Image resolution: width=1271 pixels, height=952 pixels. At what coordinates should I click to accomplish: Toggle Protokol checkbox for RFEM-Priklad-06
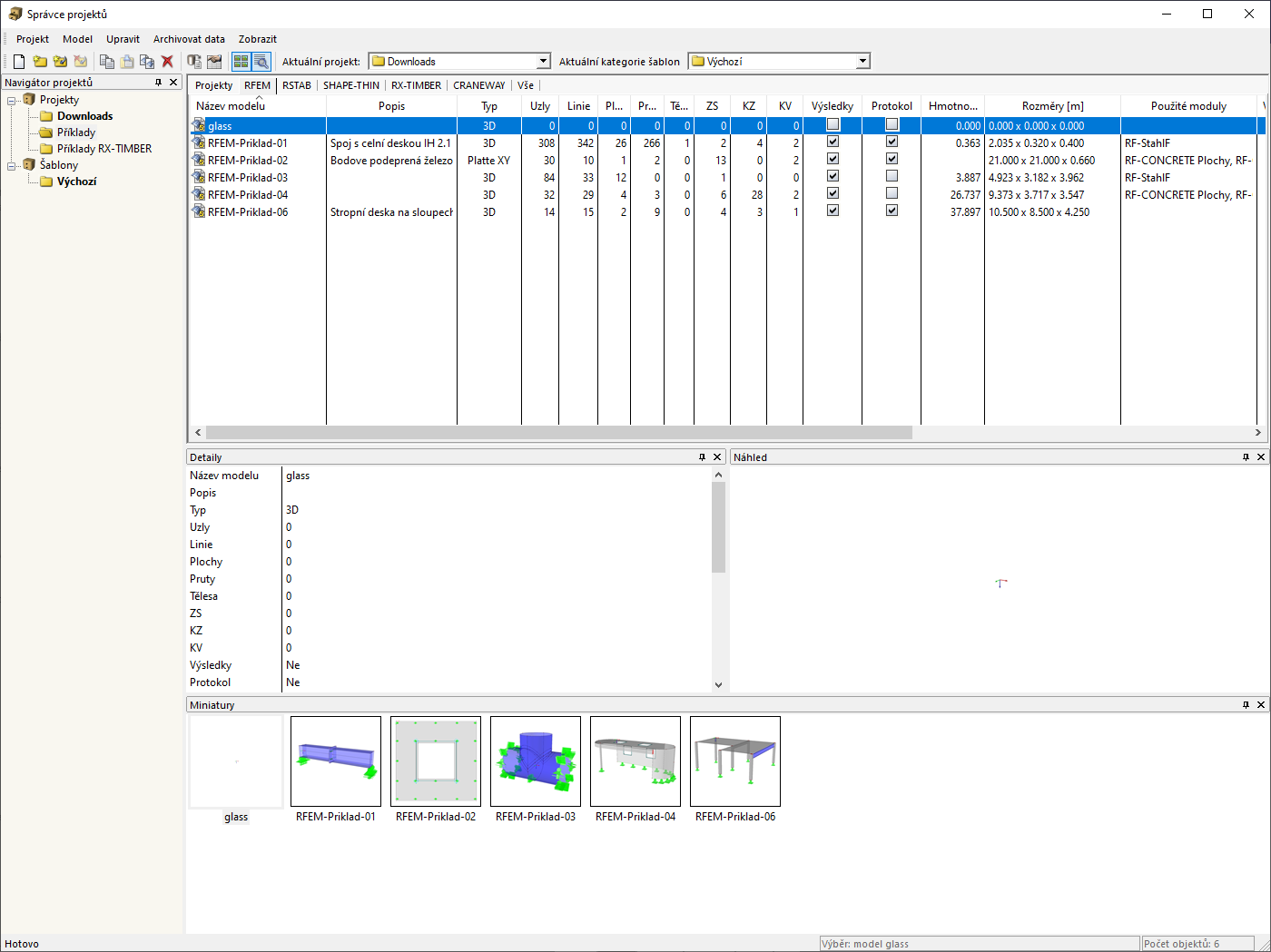[x=892, y=211]
